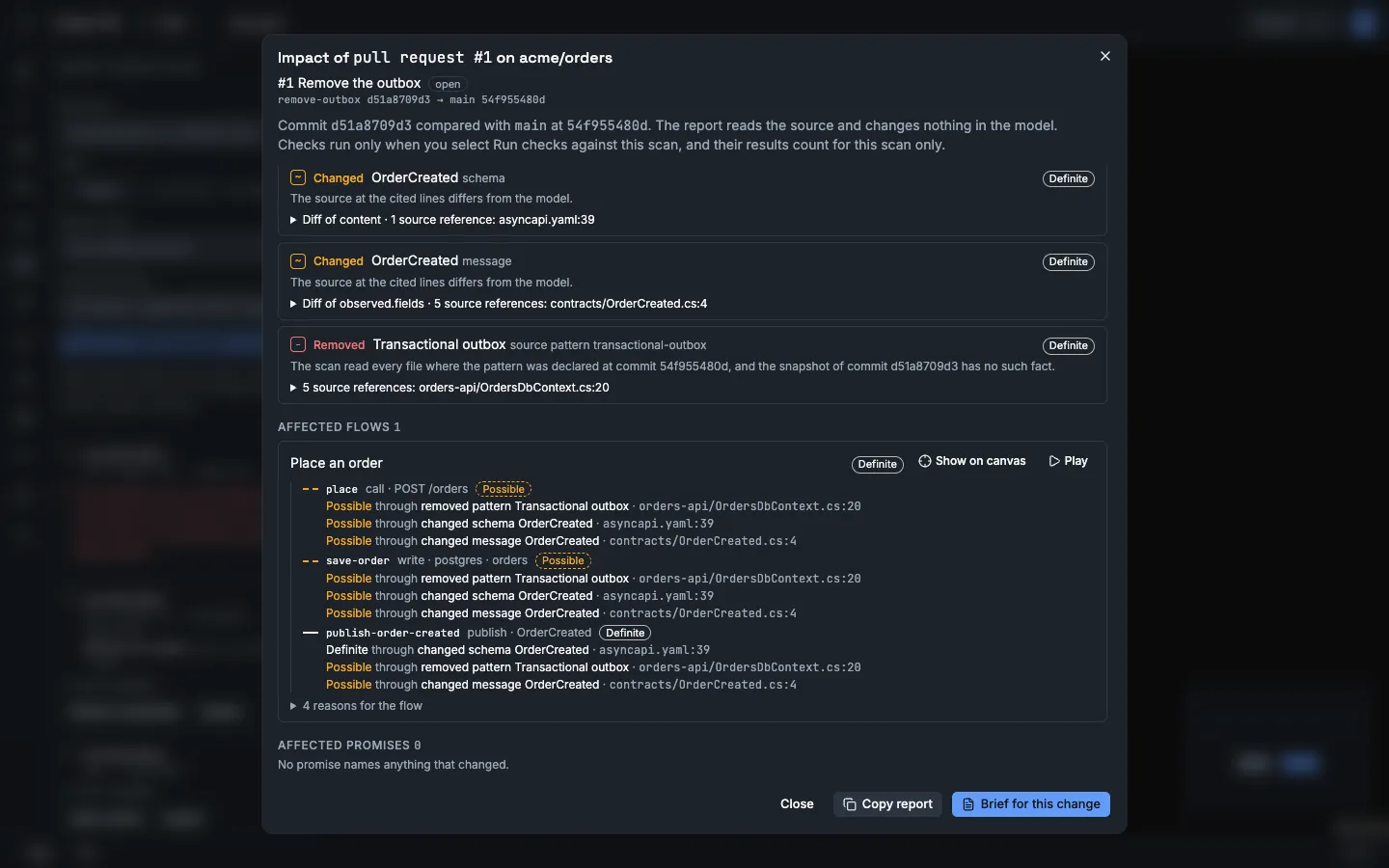This screenshot has height=868, width=1389.
Task: Click Definite badge beside Place an order title
Action: [877, 464]
